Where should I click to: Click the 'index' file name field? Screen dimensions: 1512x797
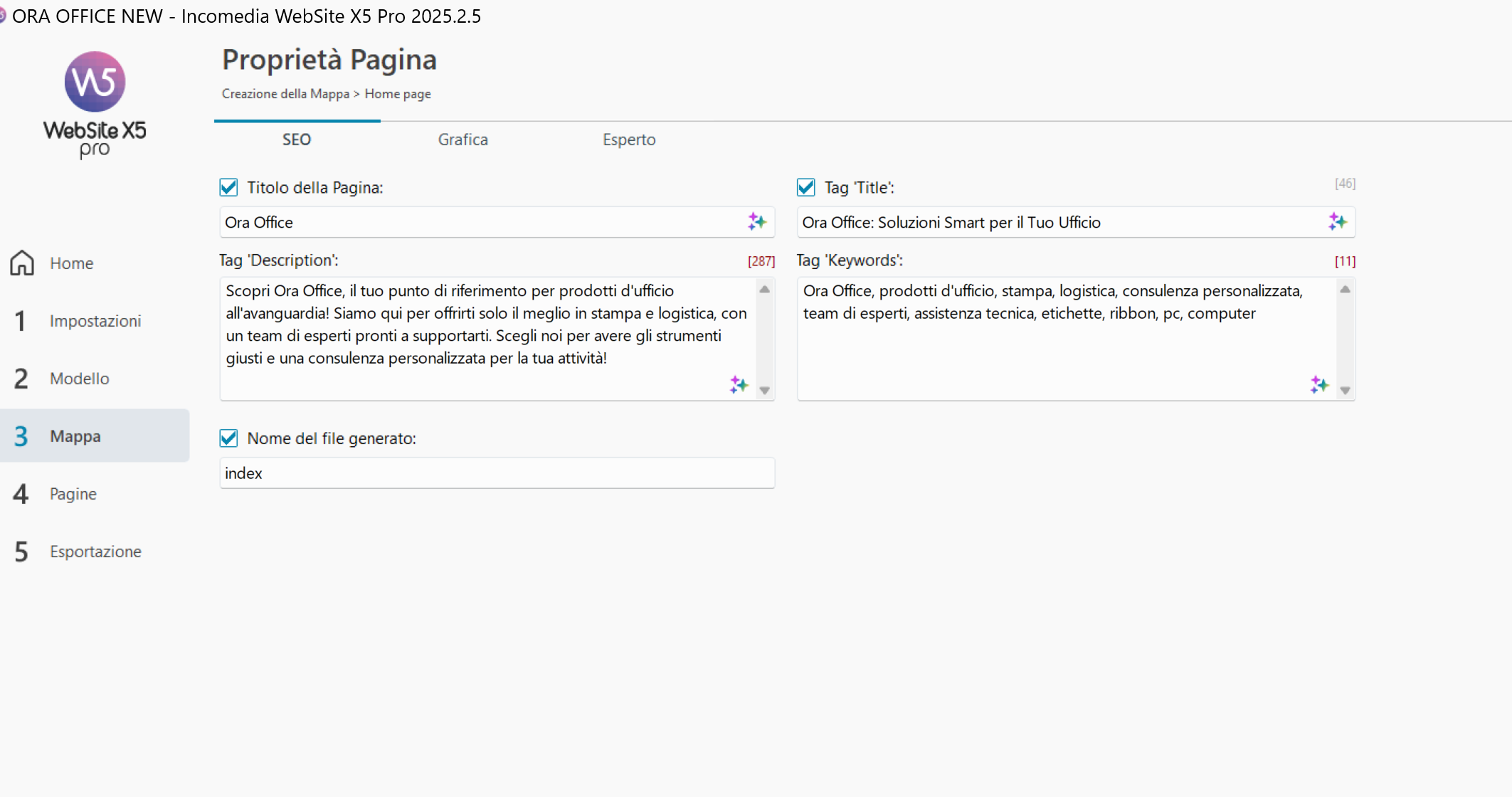pos(497,473)
